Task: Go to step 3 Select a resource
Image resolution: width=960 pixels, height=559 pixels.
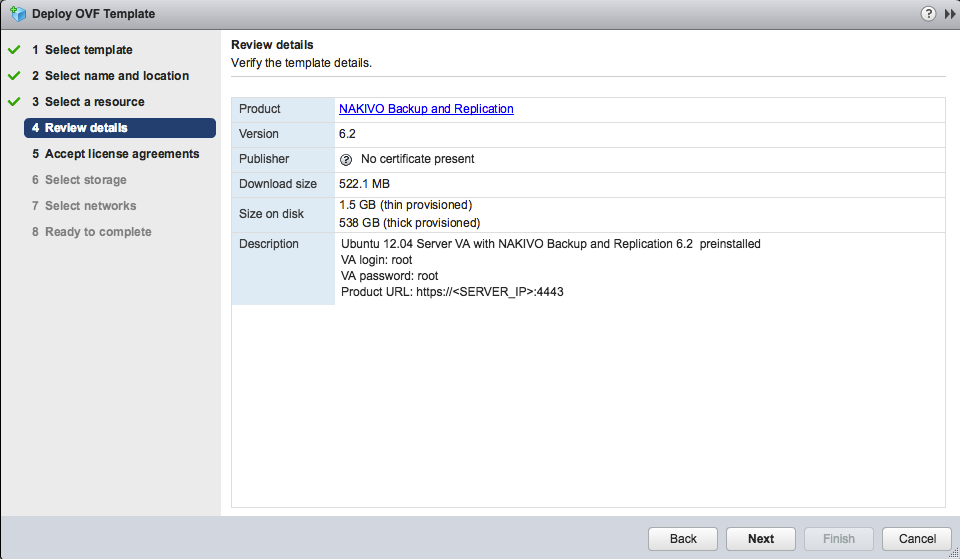Action: pyautogui.click(x=94, y=102)
